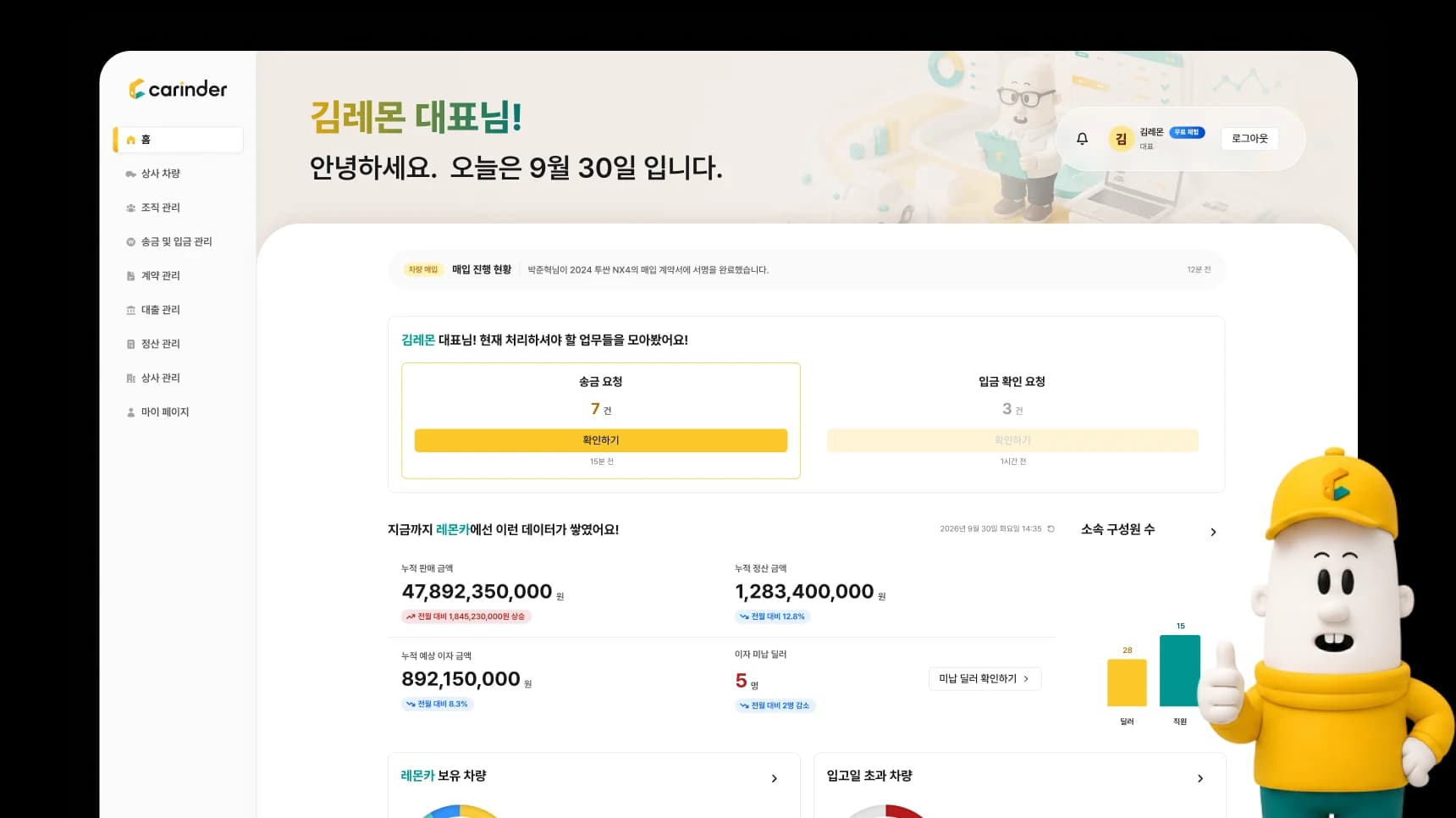Image resolution: width=1456 pixels, height=818 pixels.
Task: Expand the 레몬카 보유 차량 card arrow
Action: [x=774, y=778]
